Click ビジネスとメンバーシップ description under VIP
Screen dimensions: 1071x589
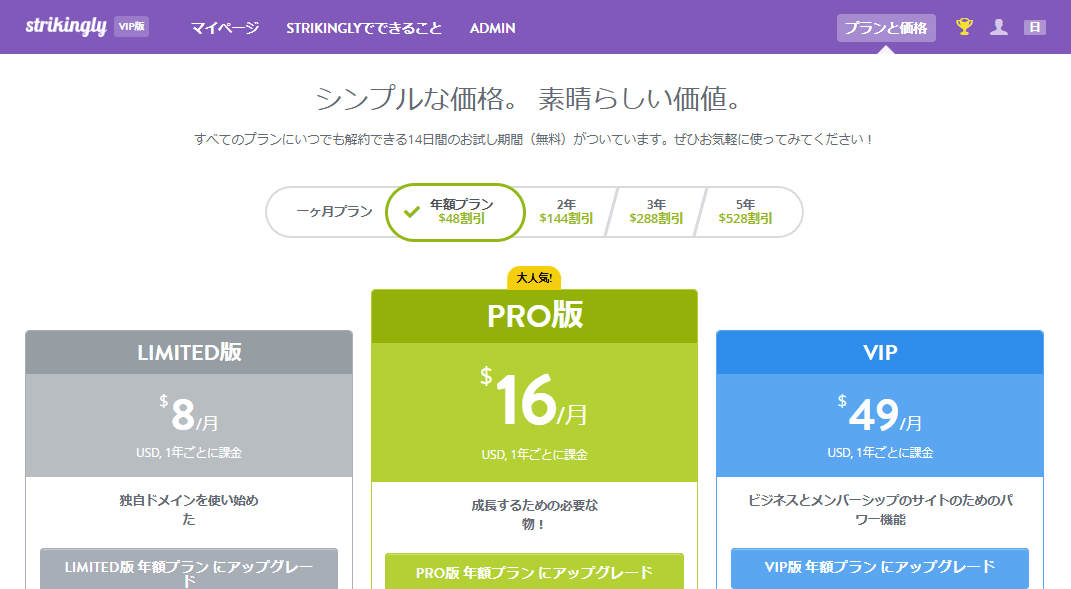[x=880, y=510]
